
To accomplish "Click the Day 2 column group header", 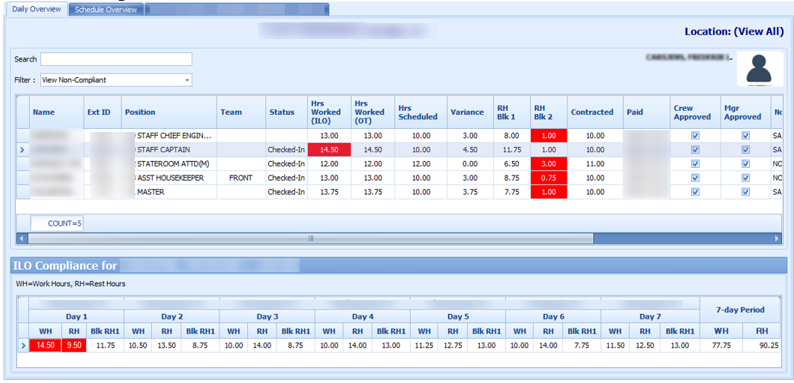I will [172, 317].
